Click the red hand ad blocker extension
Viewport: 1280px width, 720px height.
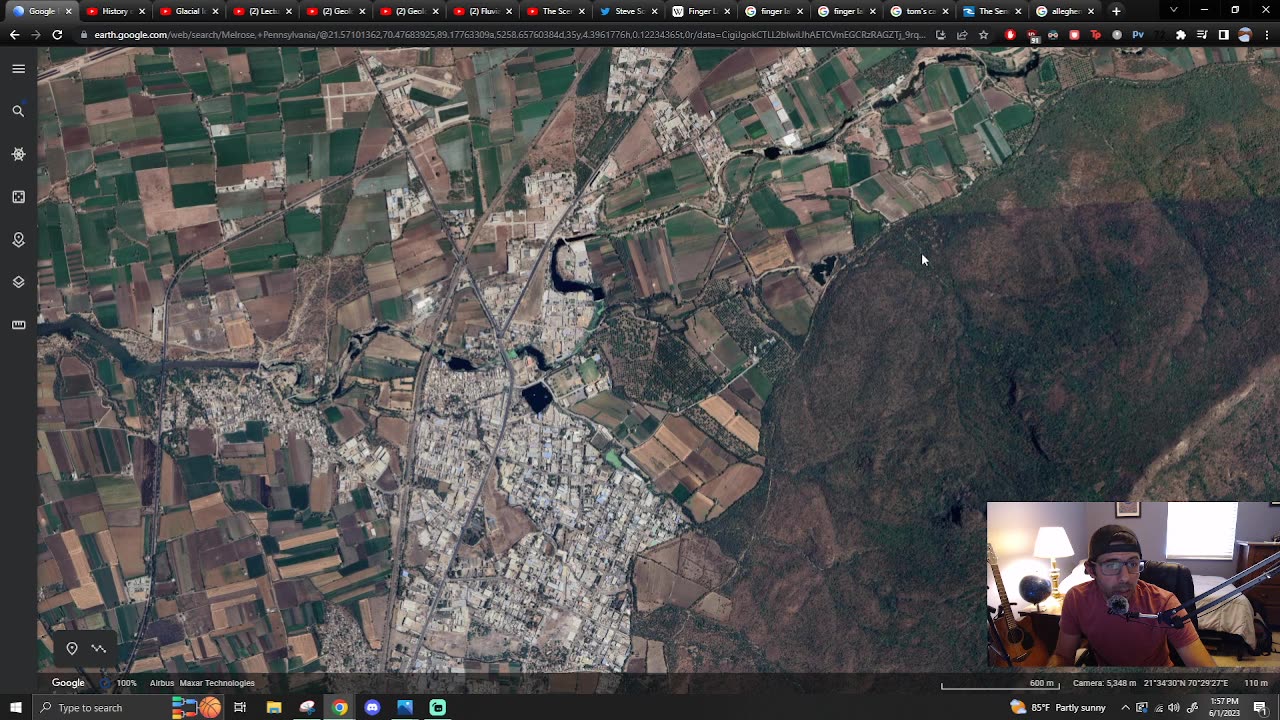click(x=1010, y=35)
